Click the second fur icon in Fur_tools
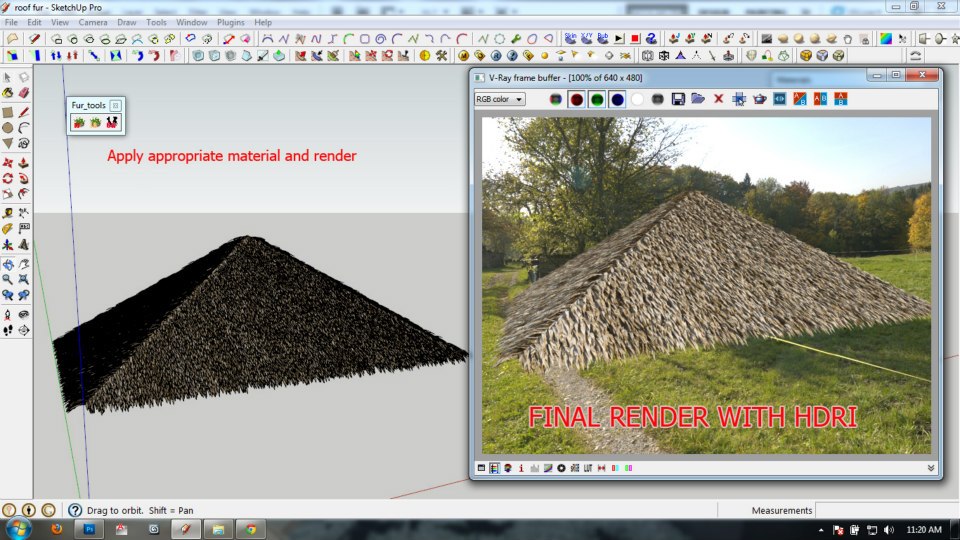The height and width of the screenshot is (540, 960). [96, 123]
